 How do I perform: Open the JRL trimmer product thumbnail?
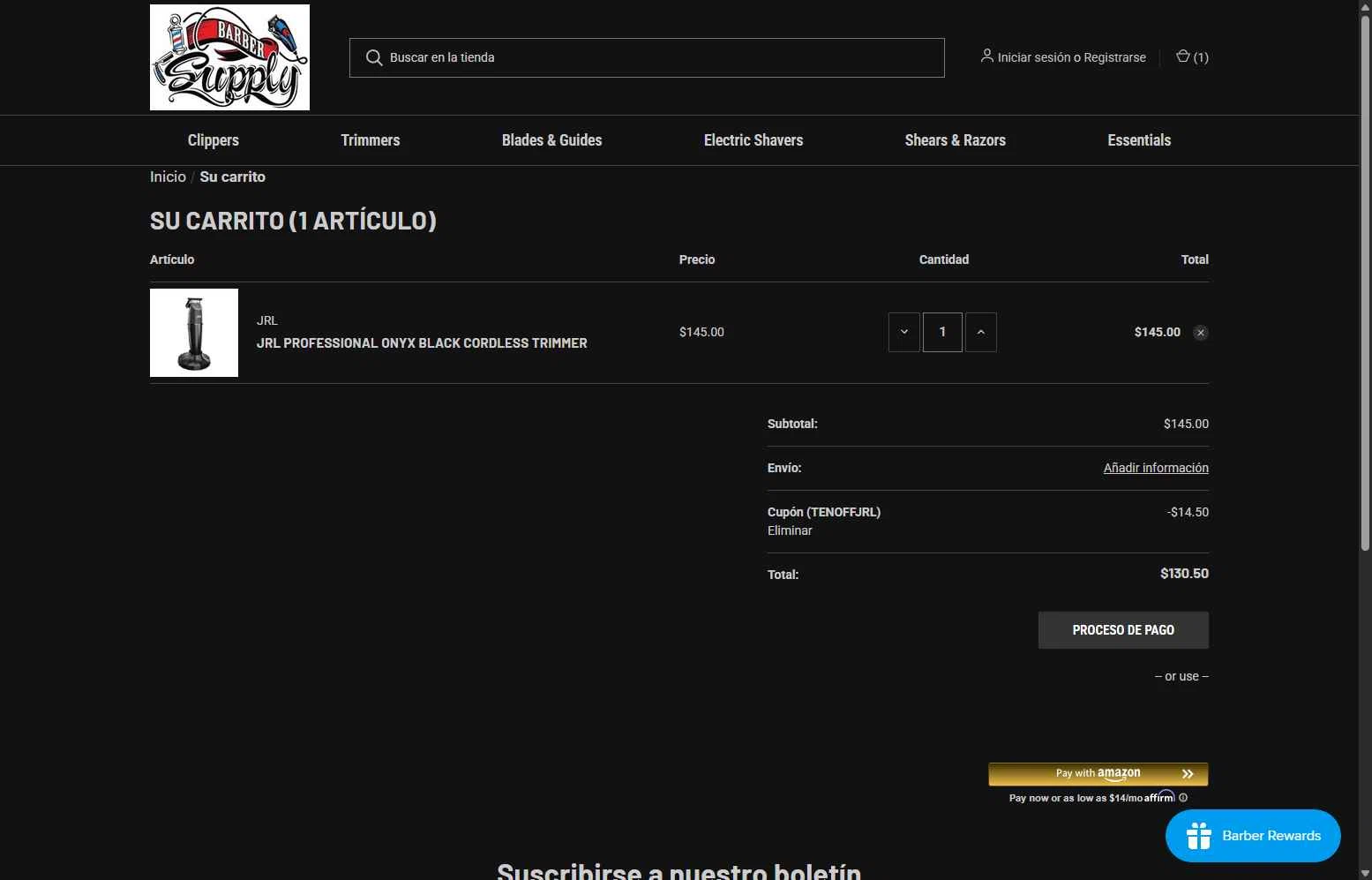tap(194, 333)
